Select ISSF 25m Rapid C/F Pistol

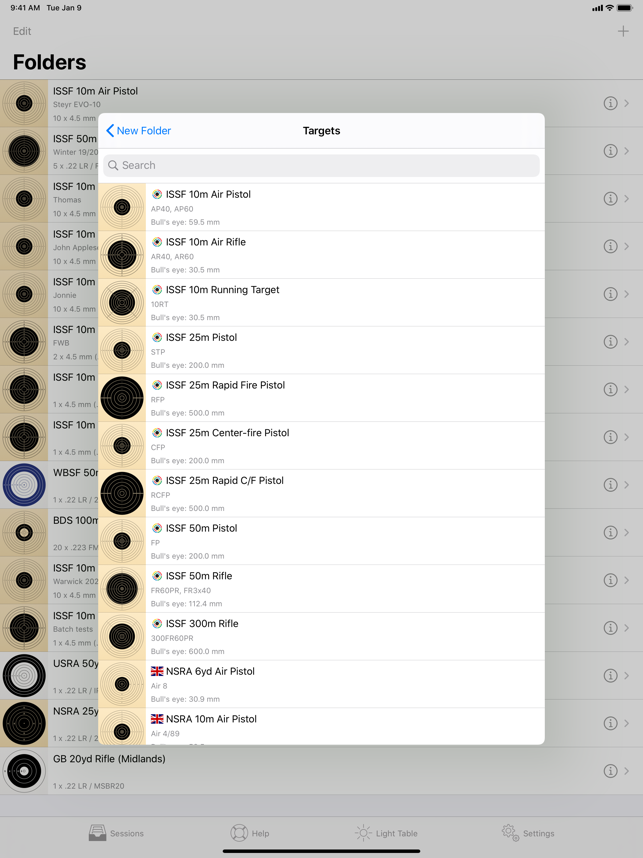tap(321, 493)
